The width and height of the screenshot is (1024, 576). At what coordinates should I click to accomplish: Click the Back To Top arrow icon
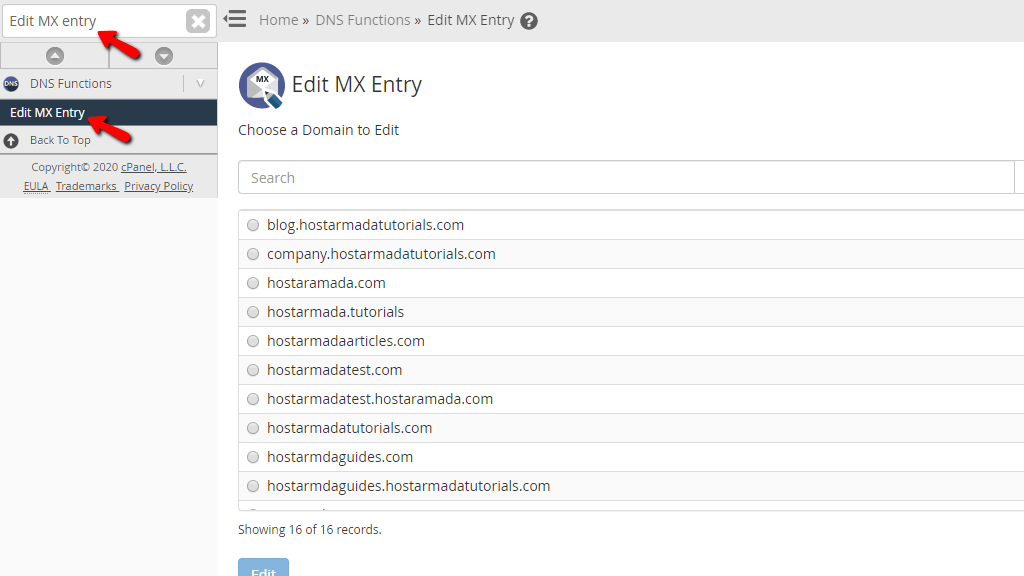[10, 139]
